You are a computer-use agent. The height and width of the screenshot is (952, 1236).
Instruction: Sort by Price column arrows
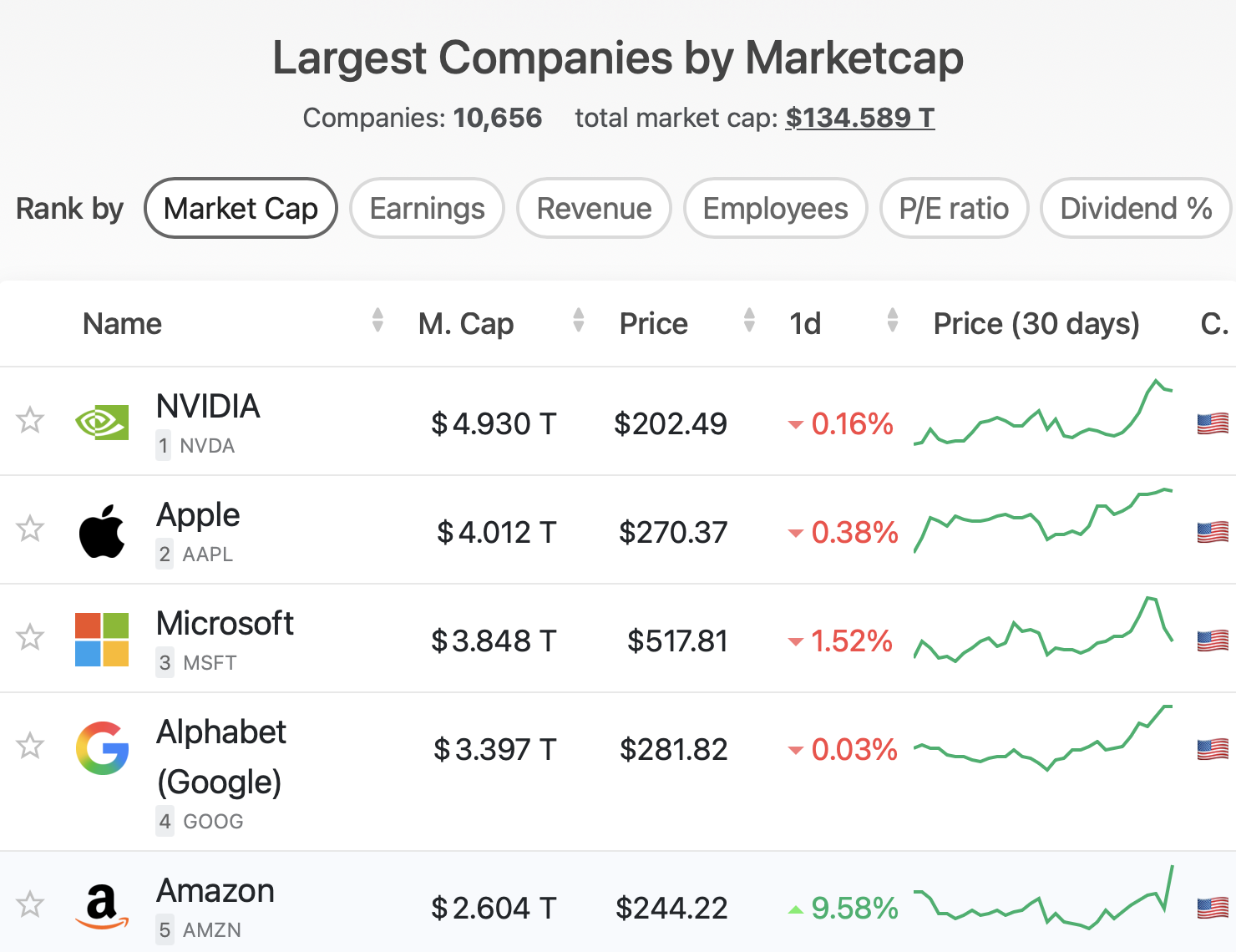pyautogui.click(x=749, y=321)
